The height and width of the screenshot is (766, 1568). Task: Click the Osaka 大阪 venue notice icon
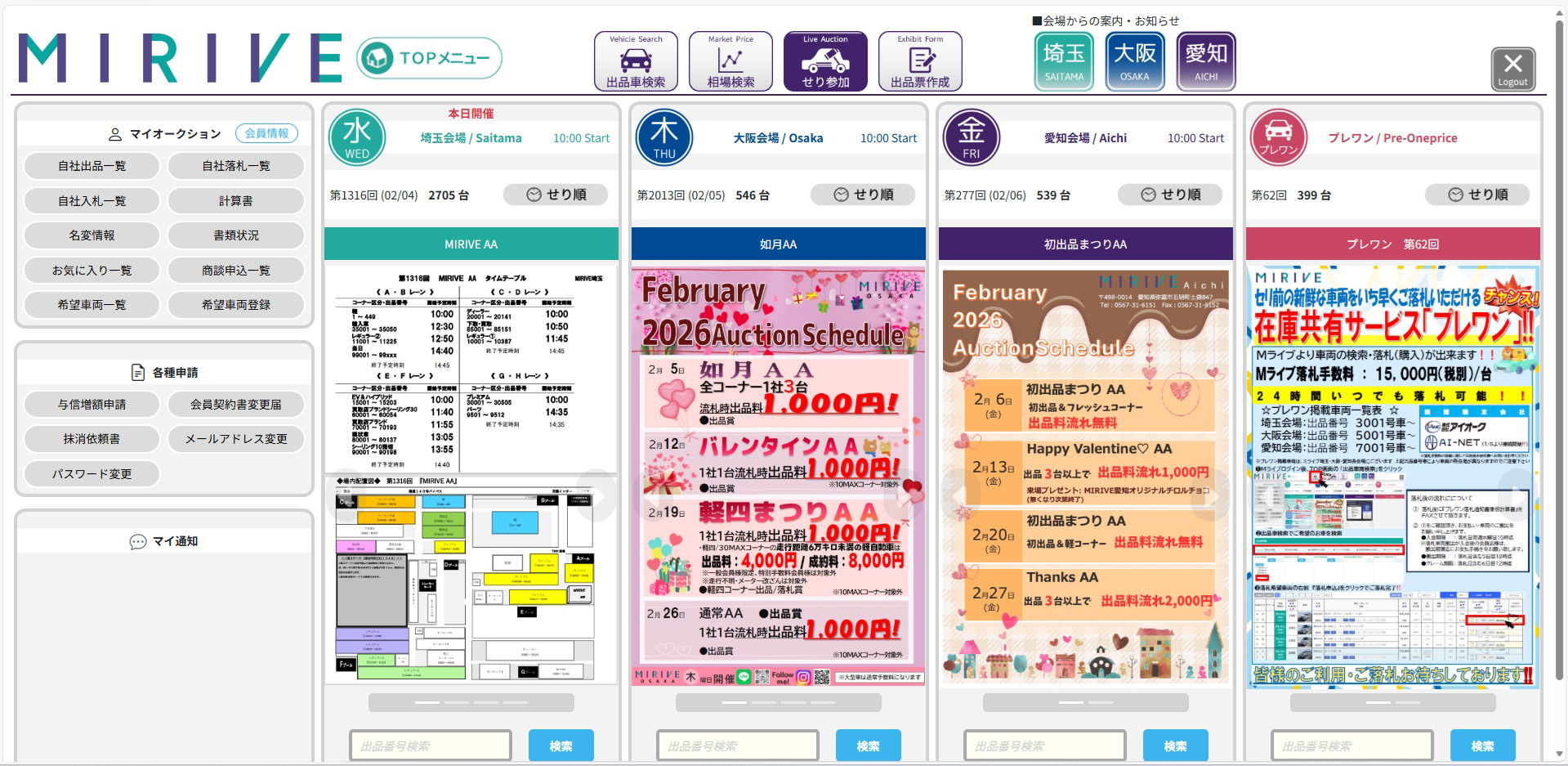tap(1135, 61)
